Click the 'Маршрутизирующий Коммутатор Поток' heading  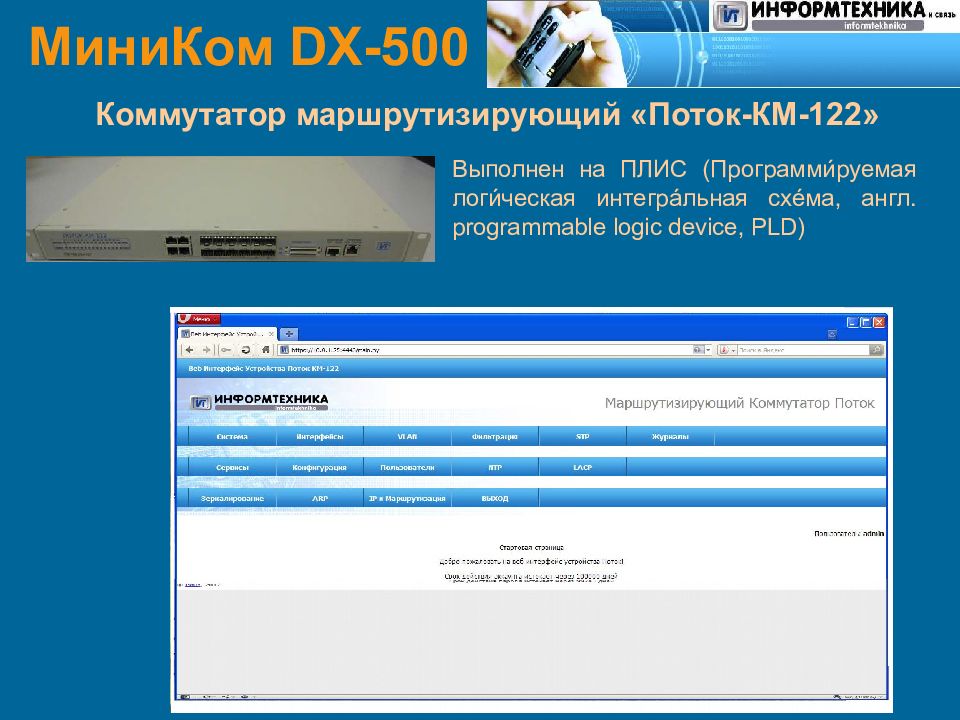coord(740,403)
